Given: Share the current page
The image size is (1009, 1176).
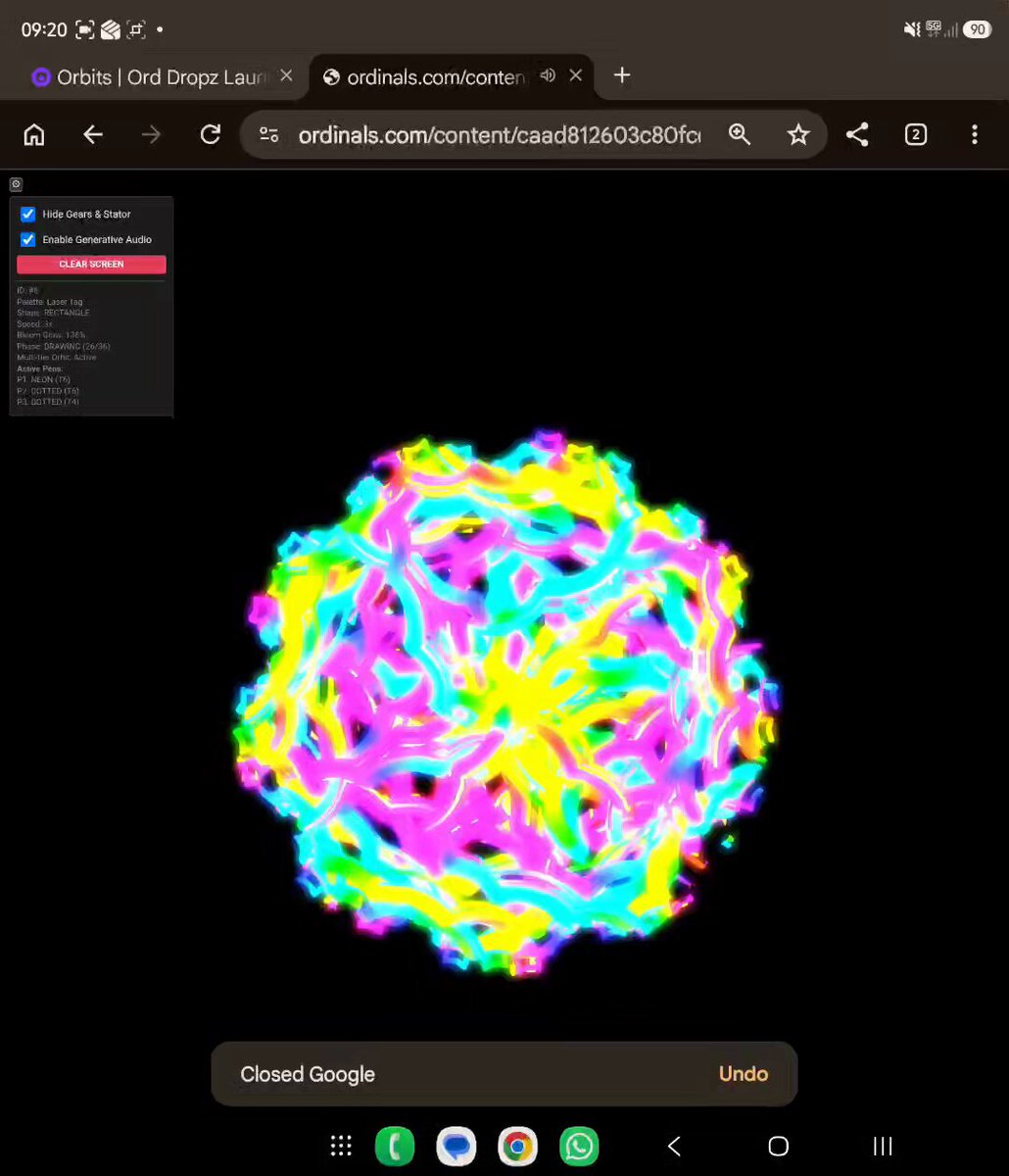Looking at the screenshot, I should coord(857,135).
